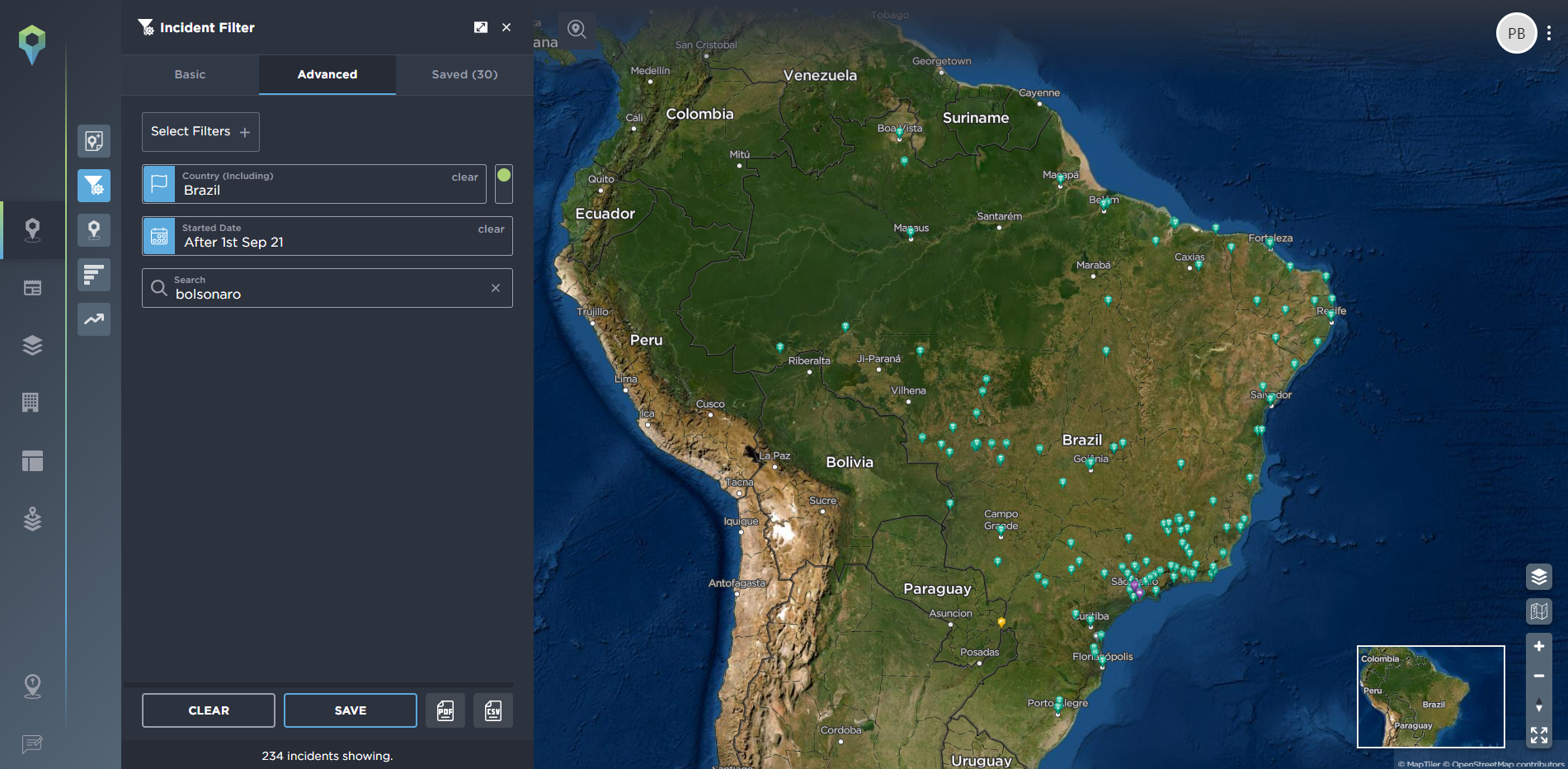Open the Country (Including) Brazil field
Image resolution: width=1568 pixels, height=769 pixels.
[x=314, y=184]
